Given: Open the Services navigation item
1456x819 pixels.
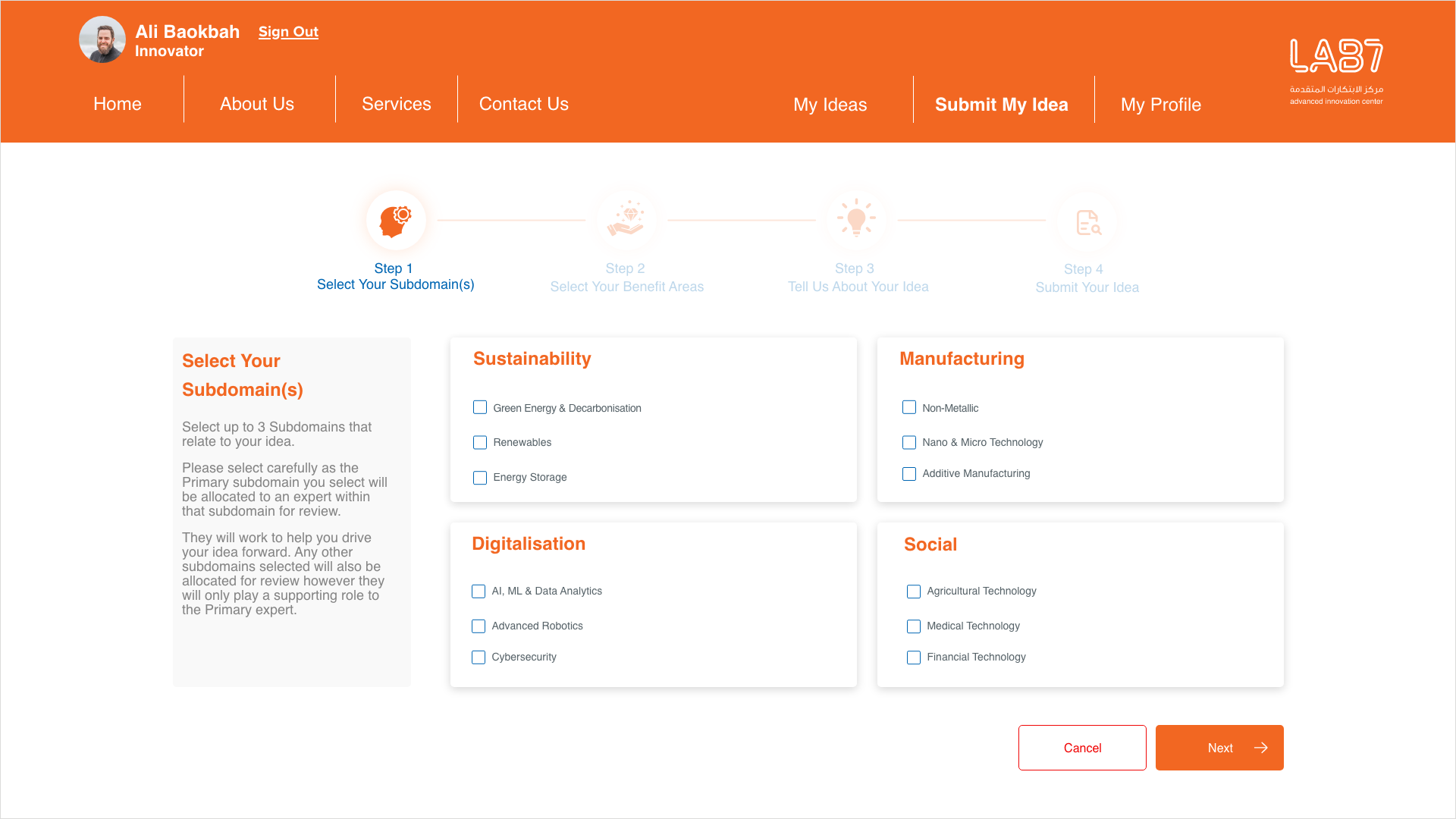Looking at the screenshot, I should coord(396,104).
